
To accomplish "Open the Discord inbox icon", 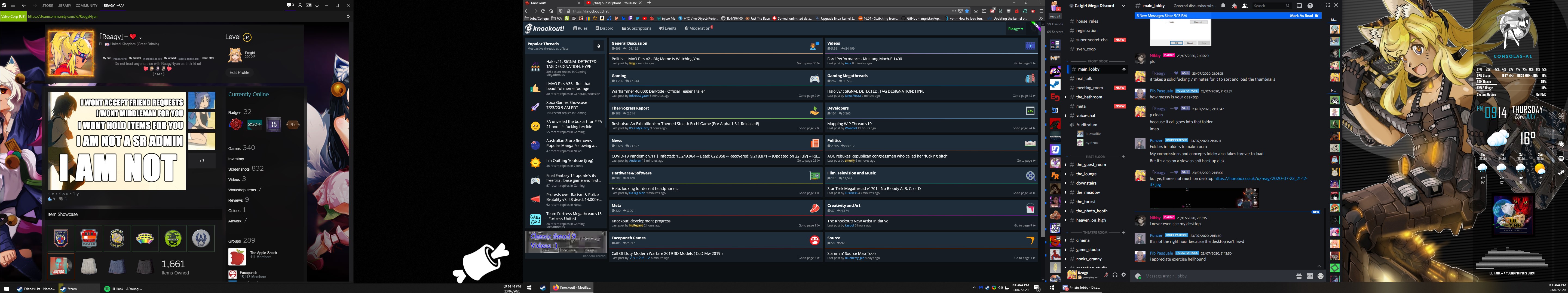I will pyautogui.click(x=1299, y=5).
